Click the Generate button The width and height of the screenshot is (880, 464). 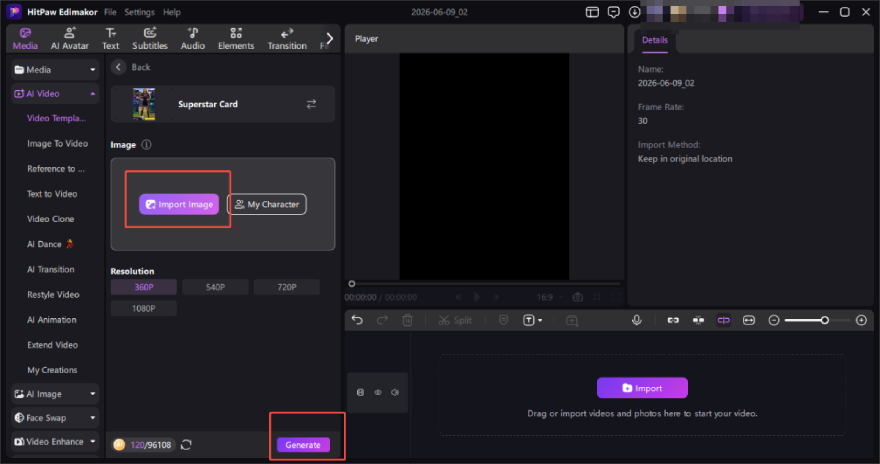[303, 445]
